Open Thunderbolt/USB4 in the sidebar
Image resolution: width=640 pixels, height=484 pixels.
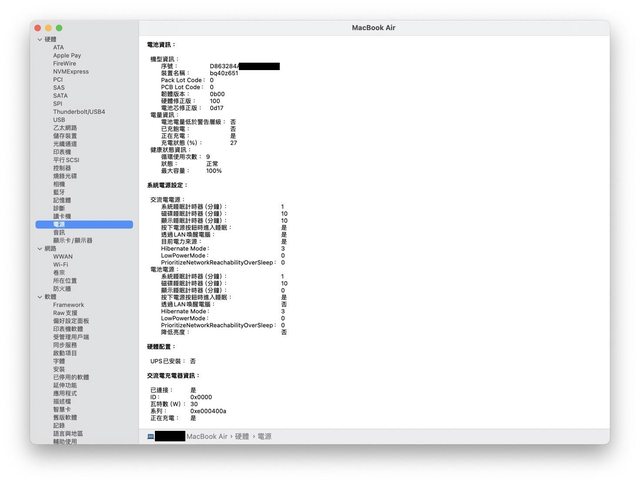click(x=79, y=112)
